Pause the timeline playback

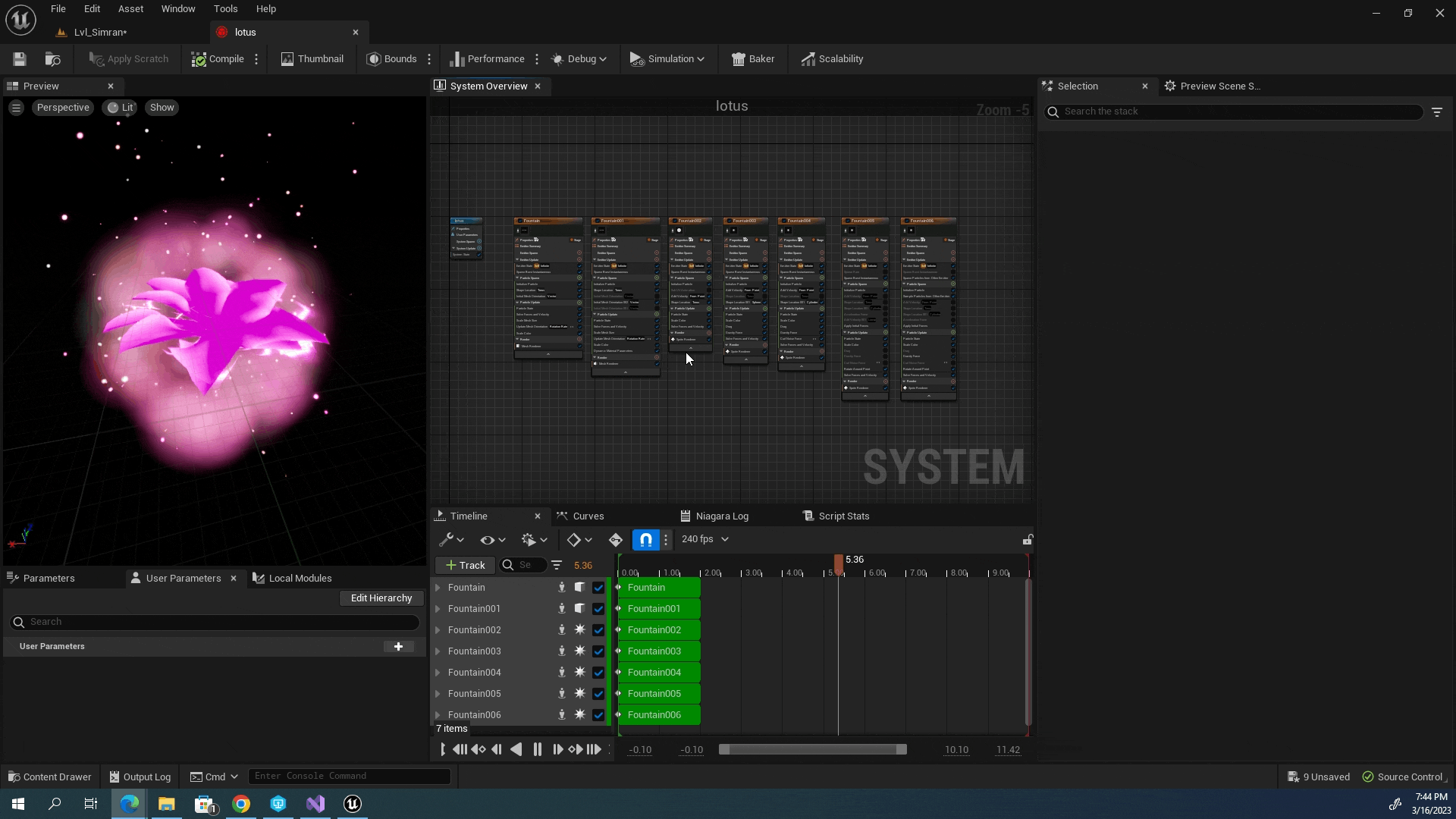(538, 750)
